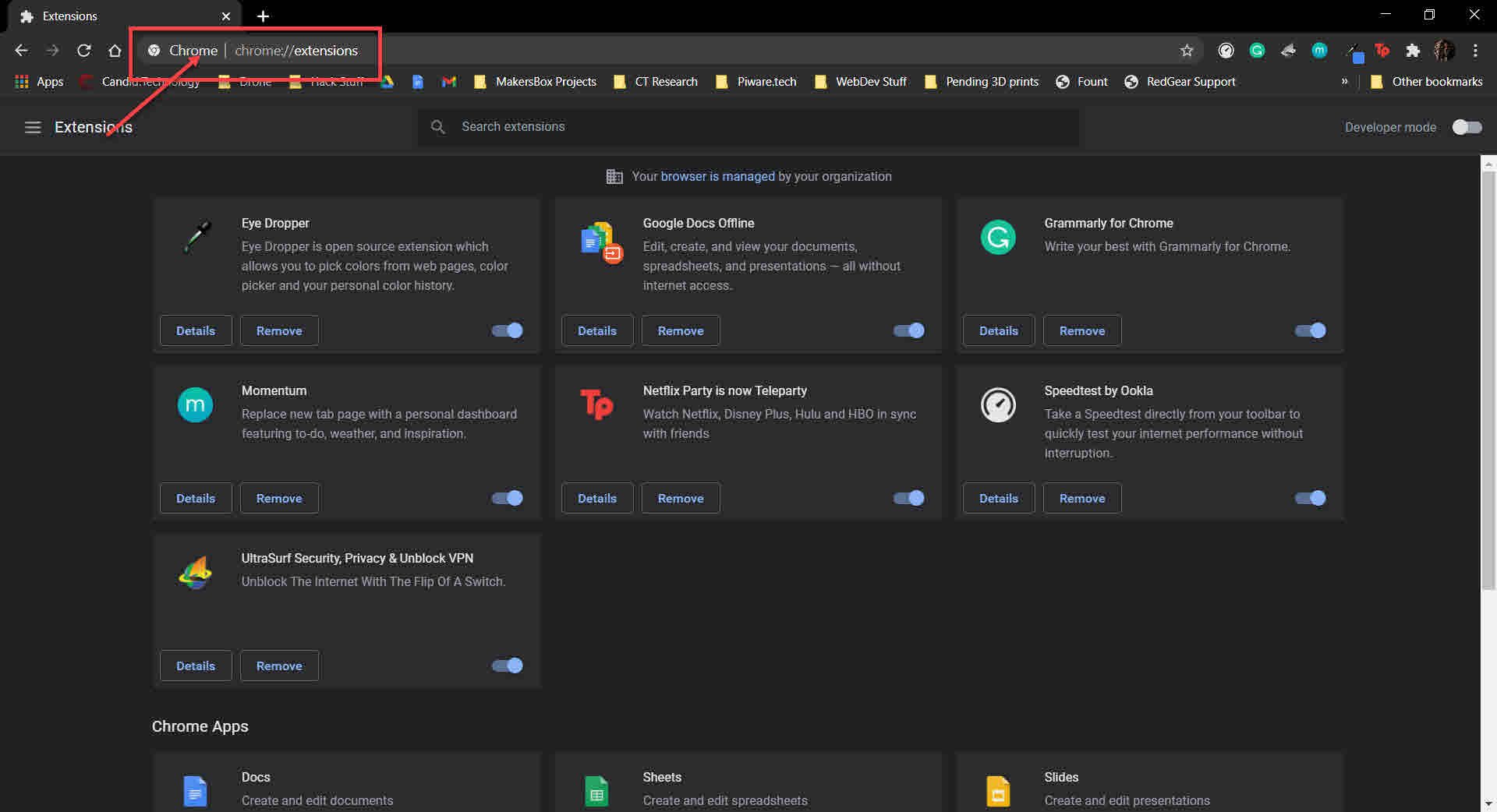Open Grammarly extension icon in toolbar
This screenshot has width=1497, height=812.
[x=1257, y=51]
